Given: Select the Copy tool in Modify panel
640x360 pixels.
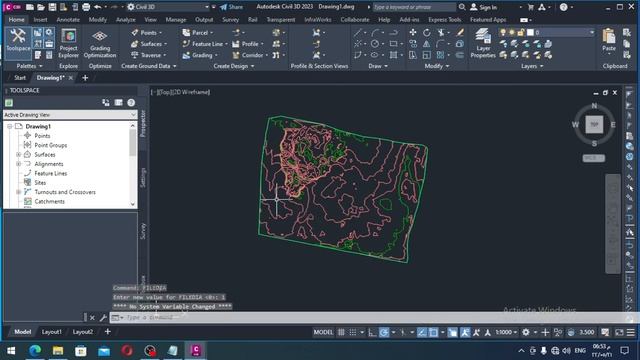Looking at the screenshot, I should (x=413, y=44).
